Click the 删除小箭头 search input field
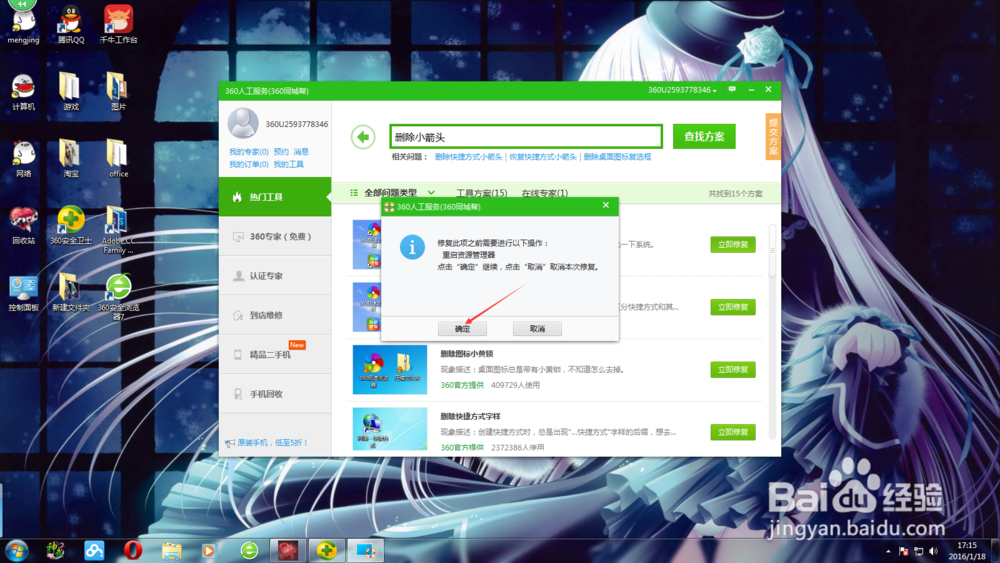Viewport: 1000px width, 563px height. [526, 136]
